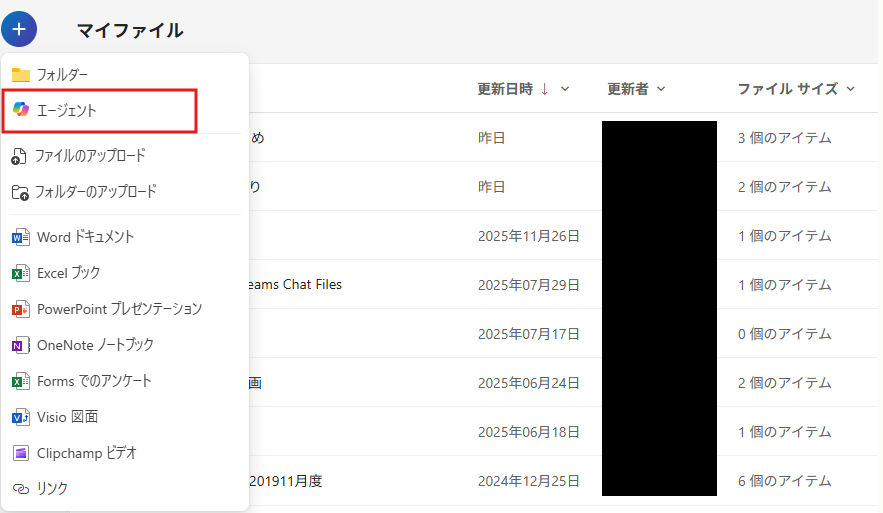Viewport: 883px width, 513px height.
Task: Click the yellow folder icon
Action: coord(21,74)
